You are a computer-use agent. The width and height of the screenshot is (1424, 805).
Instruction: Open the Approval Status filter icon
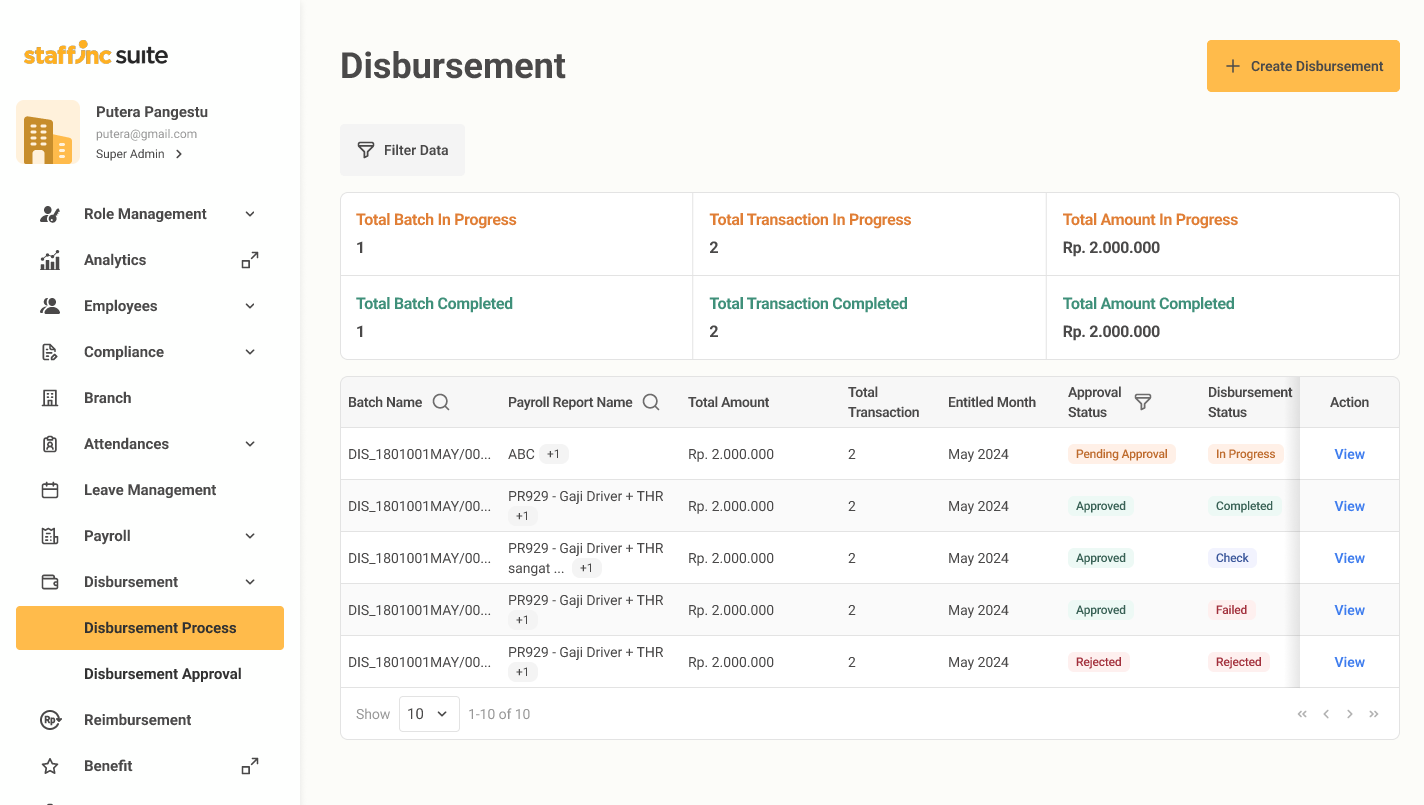[x=1143, y=402]
